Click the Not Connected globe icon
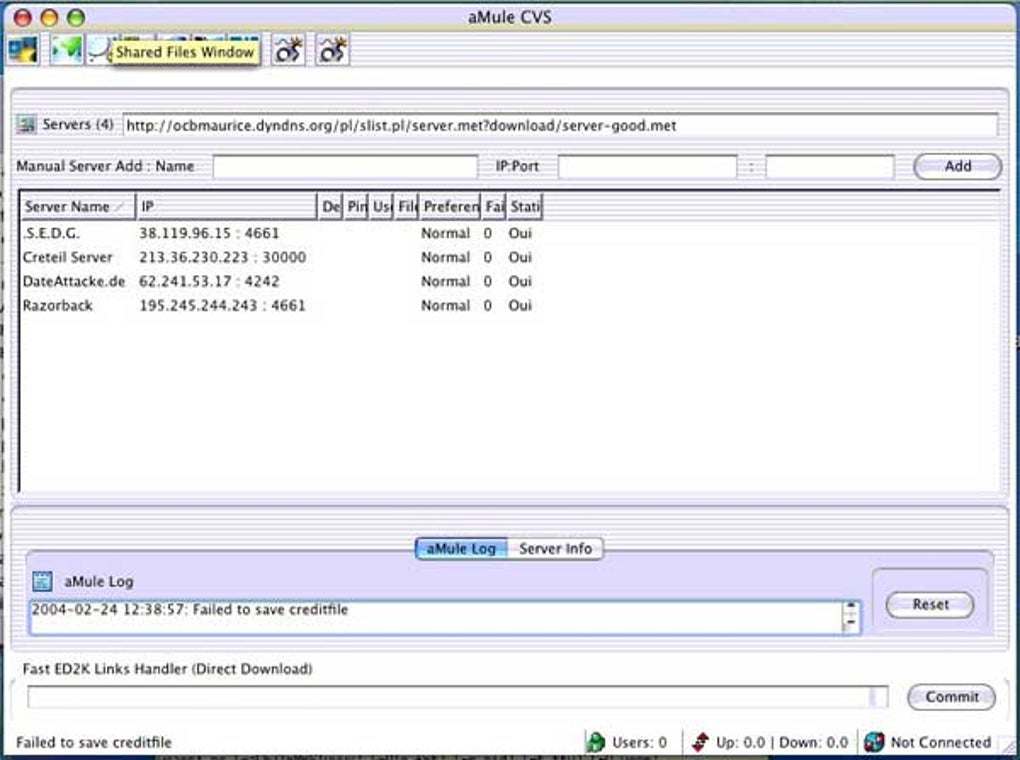Viewport: 1020px width, 760px height. pos(874,742)
